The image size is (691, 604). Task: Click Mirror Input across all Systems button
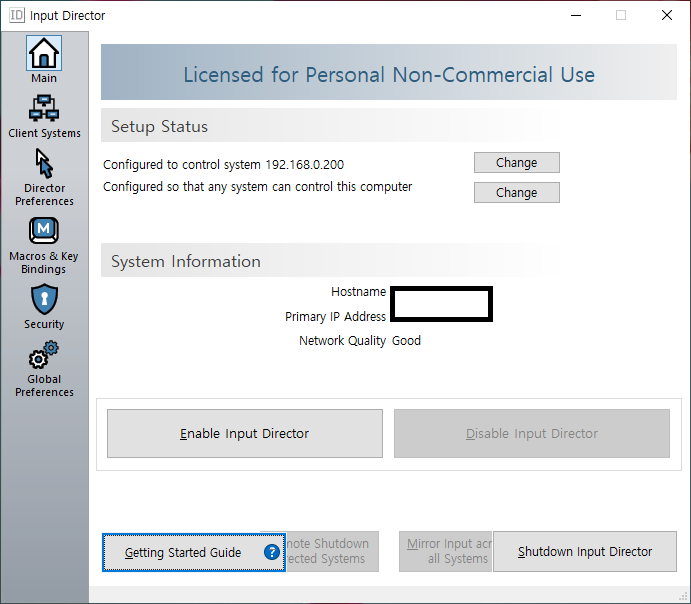point(446,552)
